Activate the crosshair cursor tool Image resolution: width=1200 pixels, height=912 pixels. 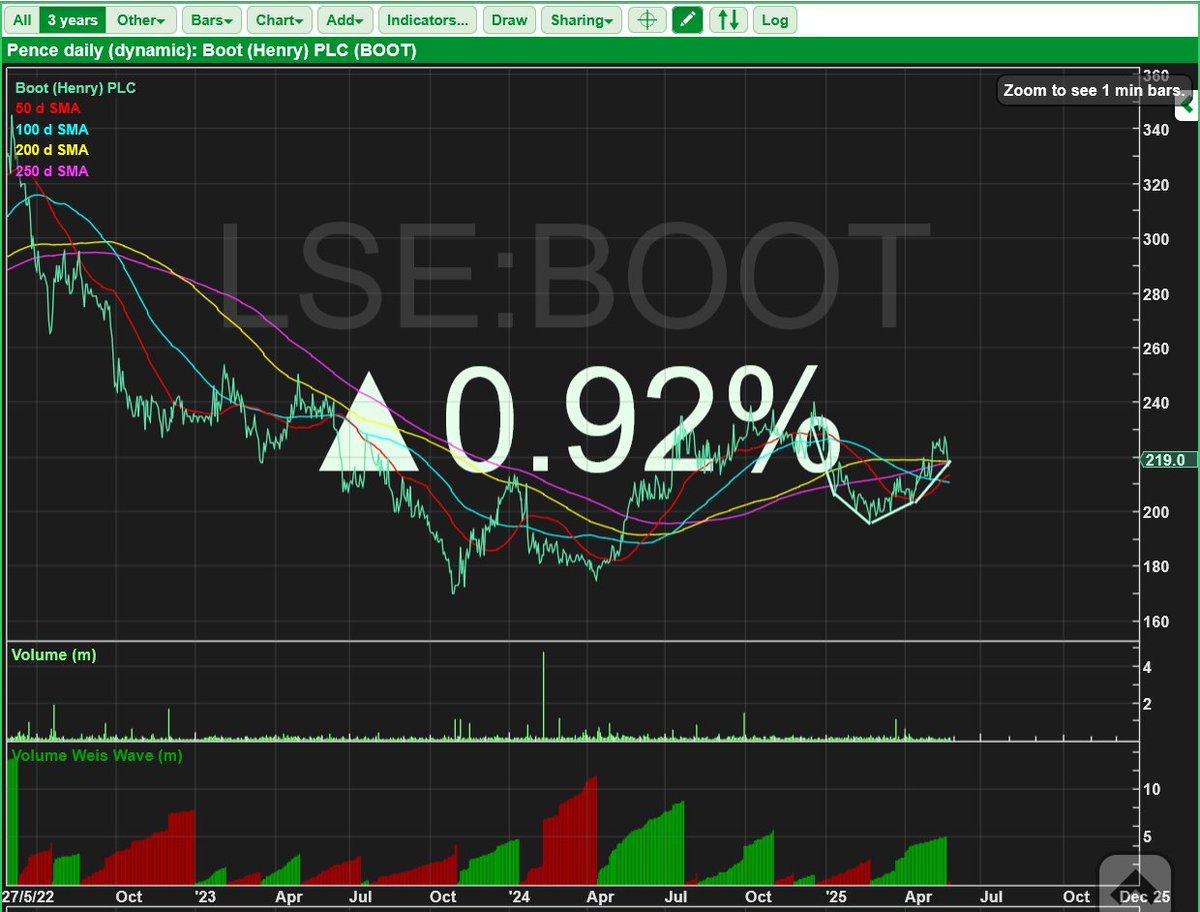(646, 19)
